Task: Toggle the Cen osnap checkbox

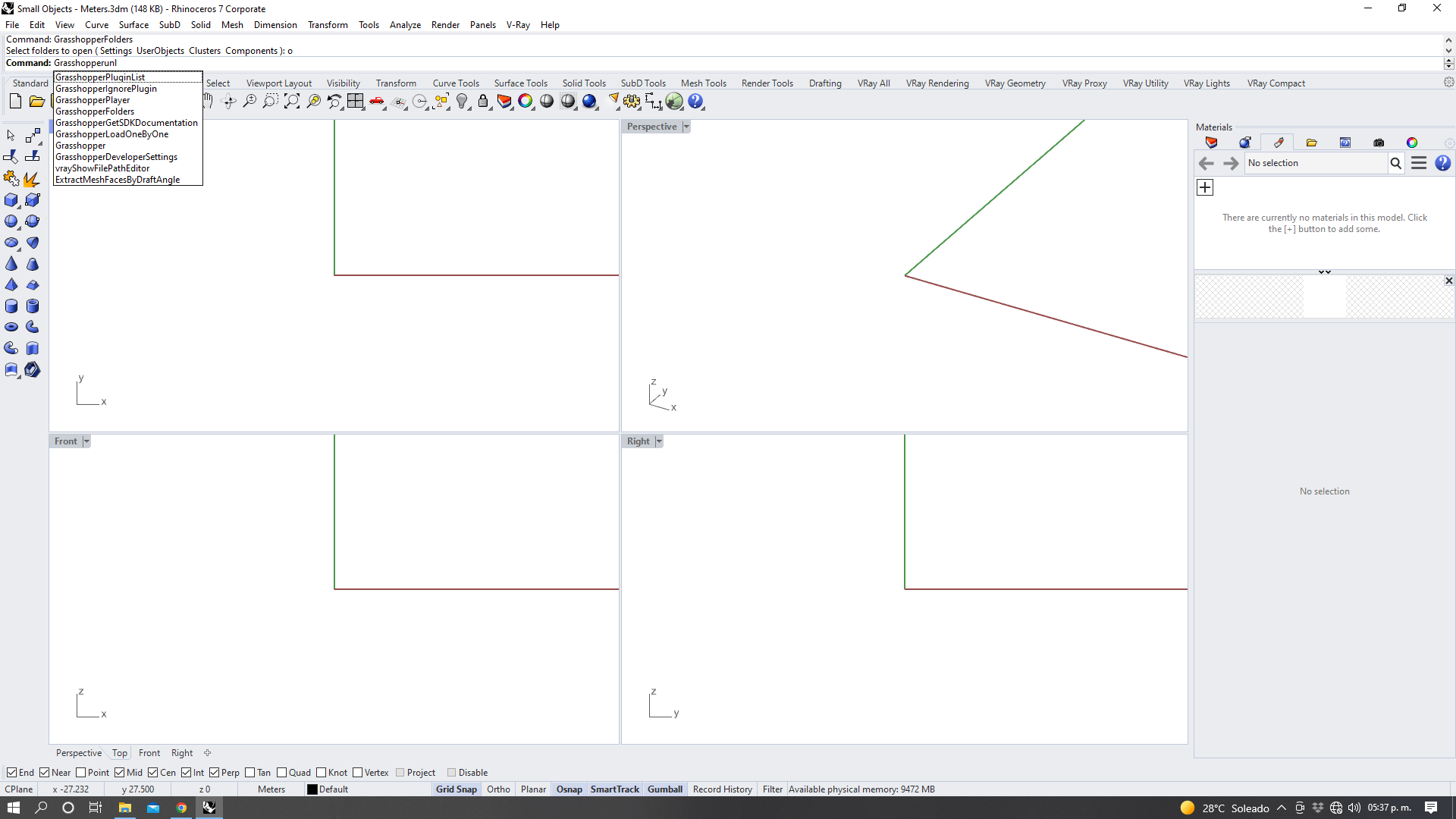Action: [x=153, y=773]
